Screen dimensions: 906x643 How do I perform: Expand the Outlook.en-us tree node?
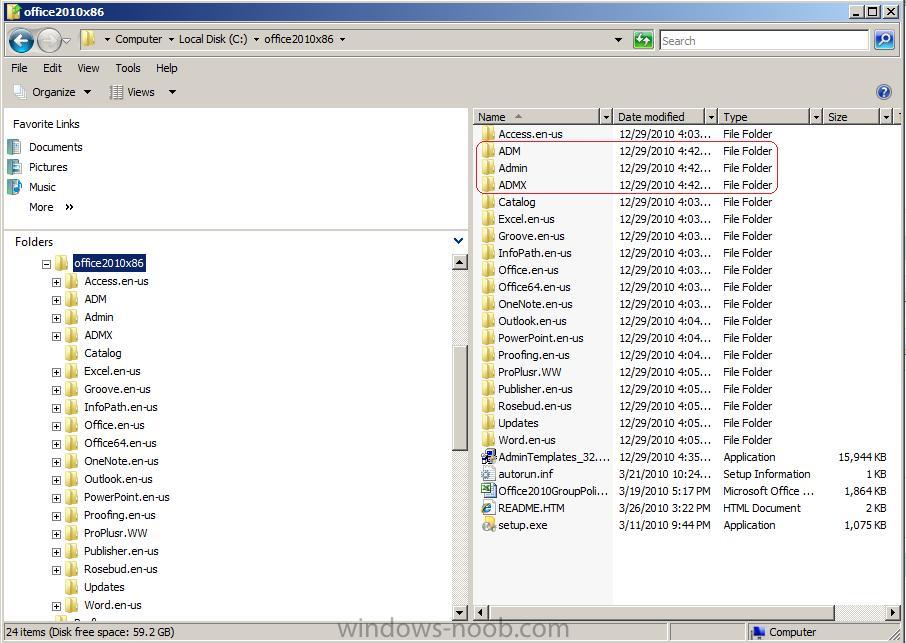tap(56, 480)
